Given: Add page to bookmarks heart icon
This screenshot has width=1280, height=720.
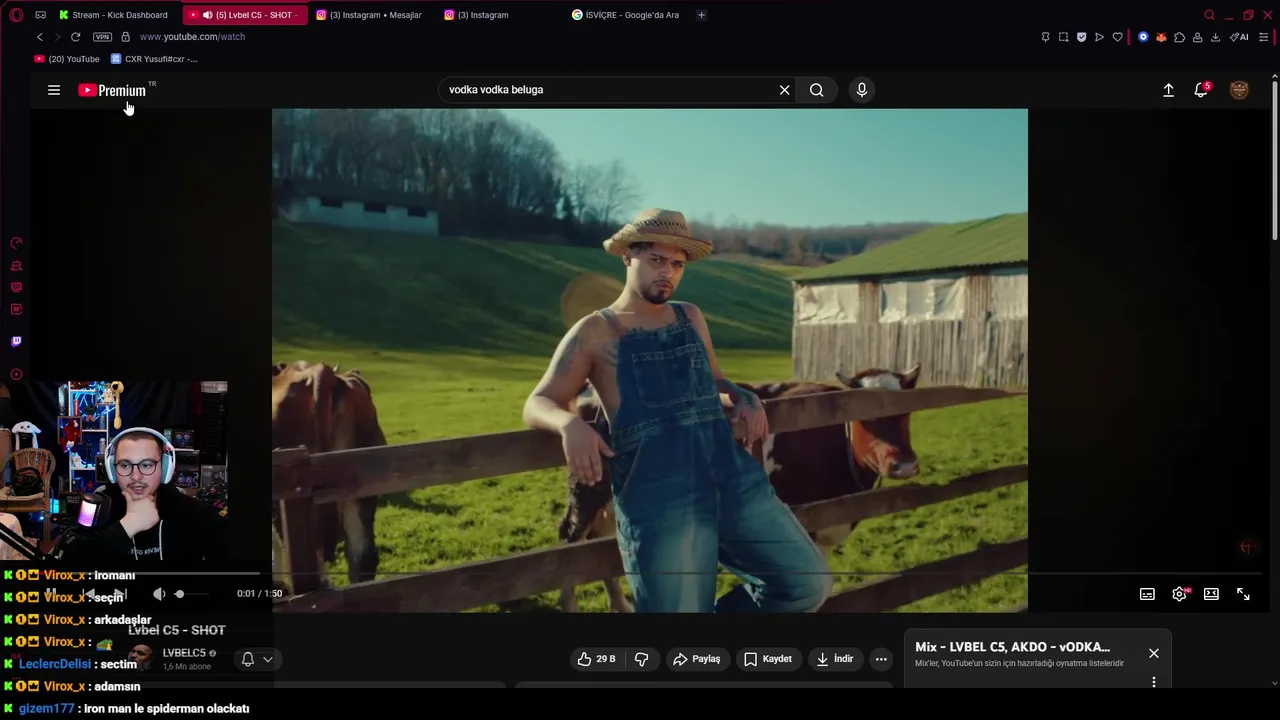Looking at the screenshot, I should [1117, 37].
